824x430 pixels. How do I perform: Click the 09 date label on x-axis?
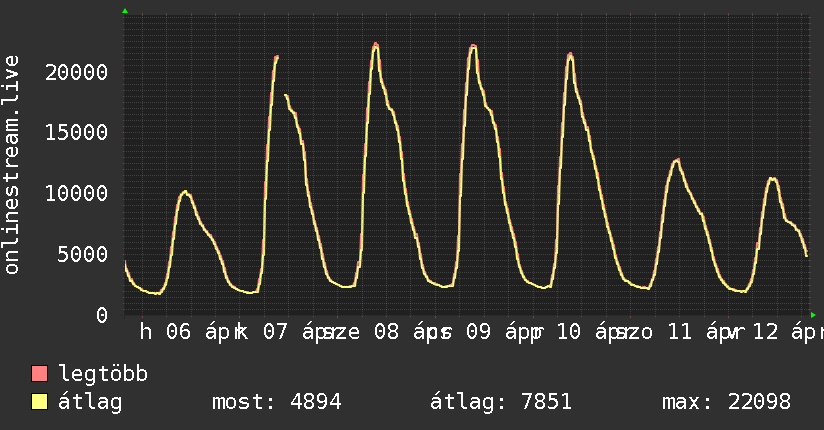pos(478,332)
